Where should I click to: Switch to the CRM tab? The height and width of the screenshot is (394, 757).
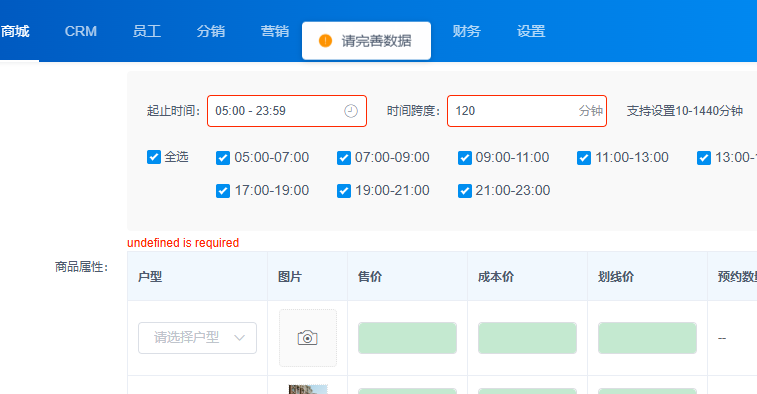81,31
